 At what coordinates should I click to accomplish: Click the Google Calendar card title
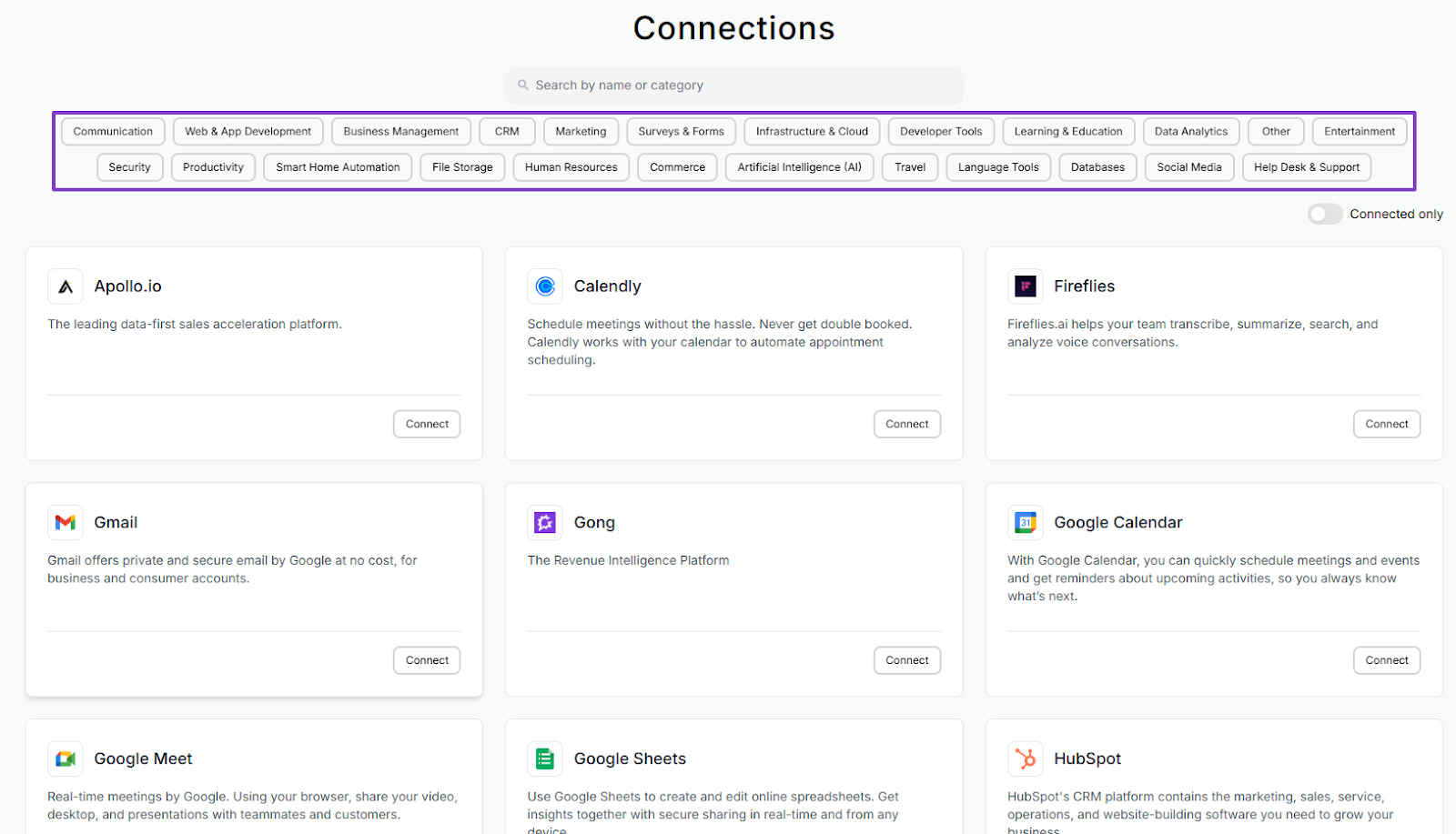[1118, 523]
